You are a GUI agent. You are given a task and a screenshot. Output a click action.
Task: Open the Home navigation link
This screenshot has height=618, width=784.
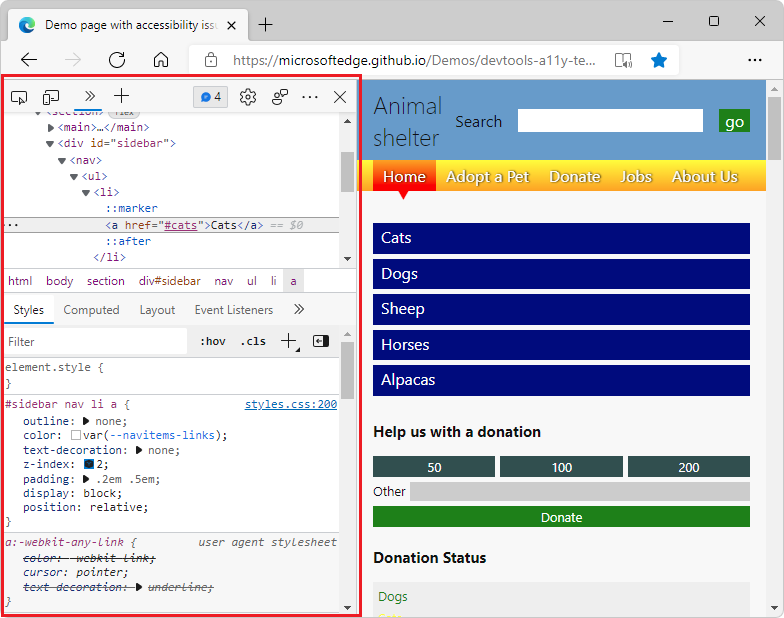404,176
